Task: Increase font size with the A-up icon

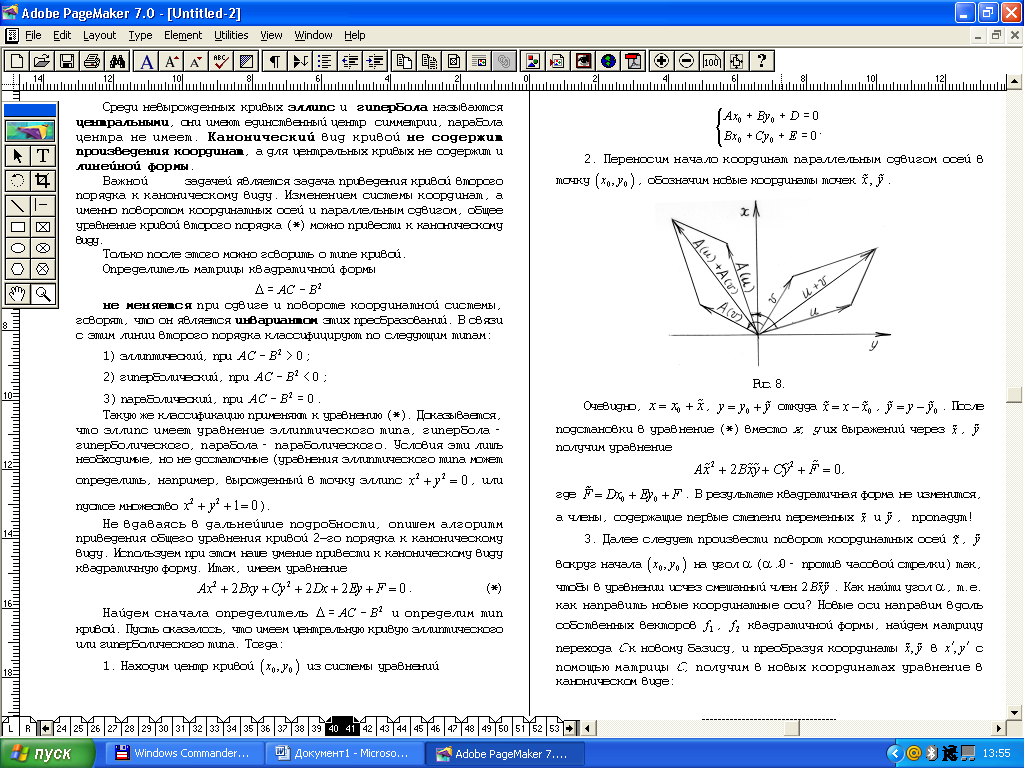Action: click(x=172, y=61)
